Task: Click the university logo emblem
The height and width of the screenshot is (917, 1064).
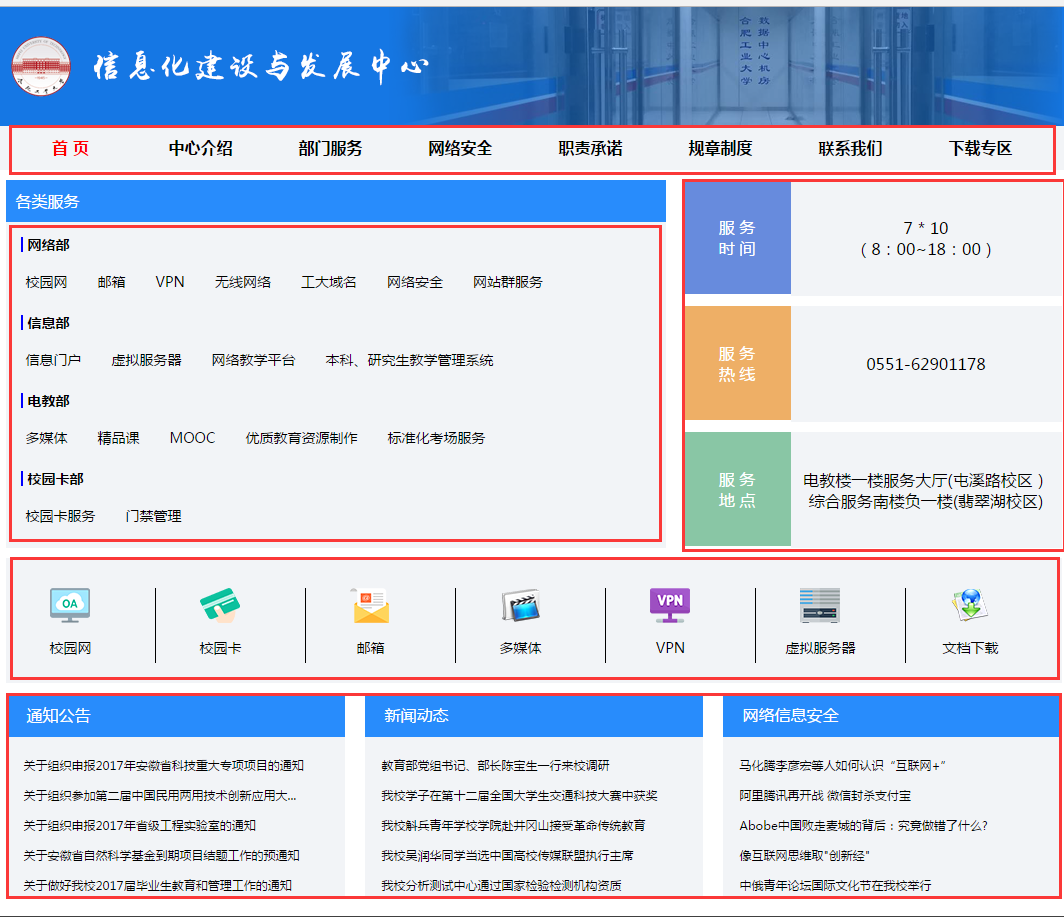Action: tap(41, 66)
